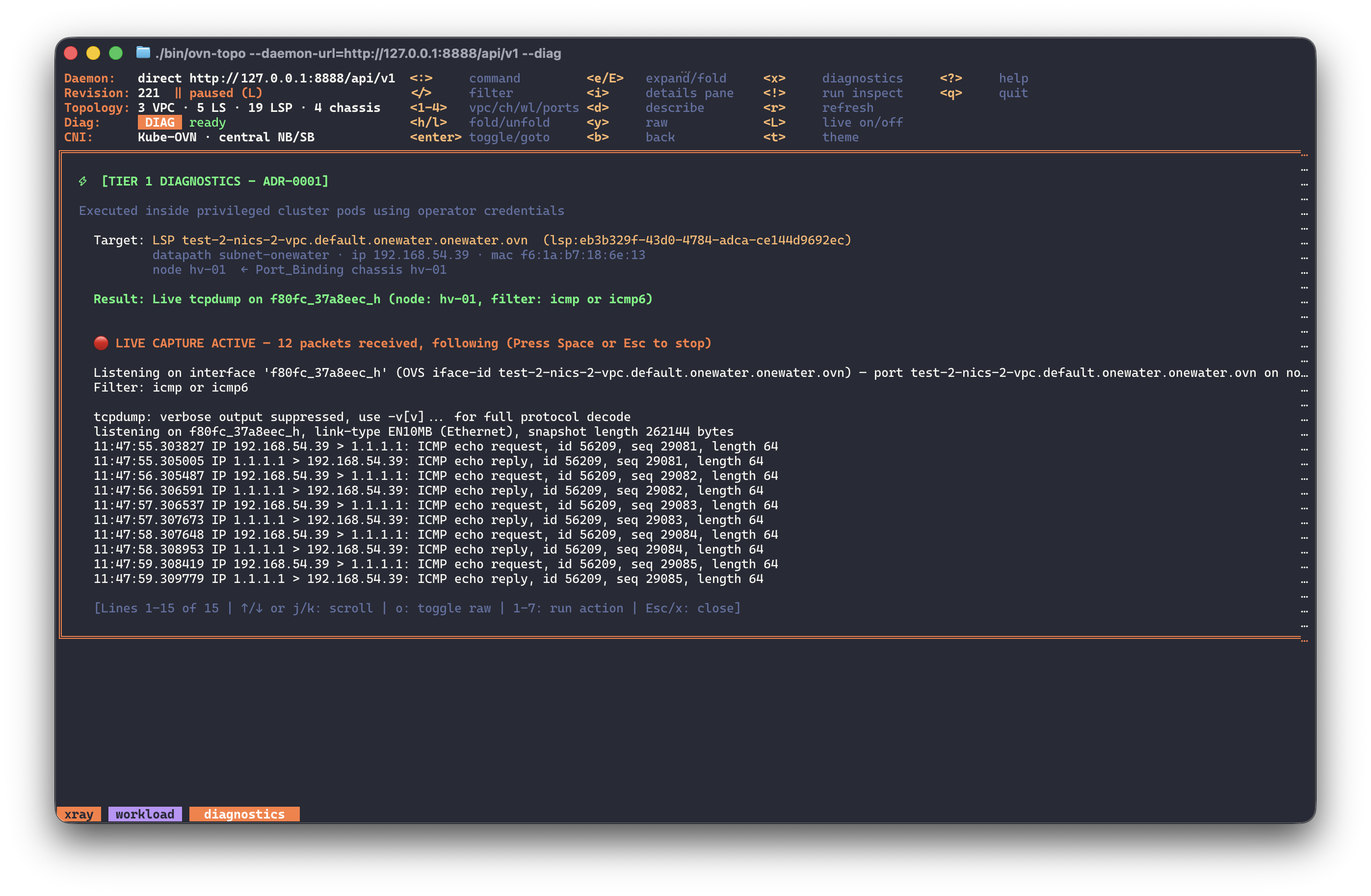Image resolution: width=1371 pixels, height=896 pixels.
Task: Click the lsp:eb3b329f UUID text
Action: 697,240
